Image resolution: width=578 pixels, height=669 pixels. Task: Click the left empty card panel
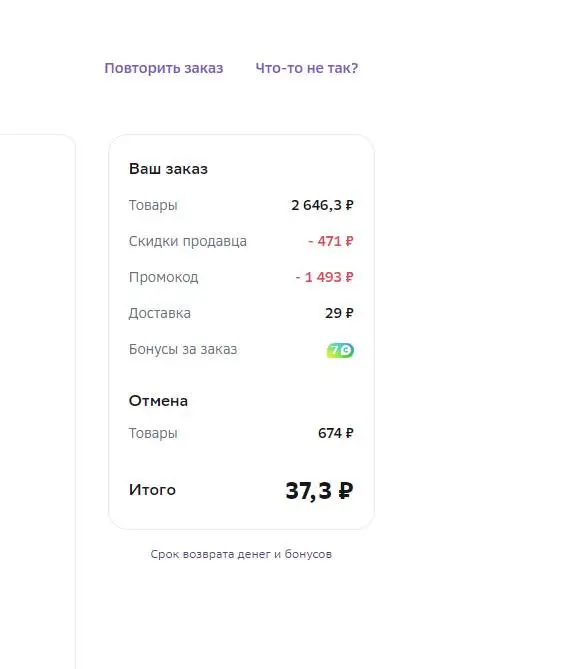pyautogui.click(x=38, y=401)
